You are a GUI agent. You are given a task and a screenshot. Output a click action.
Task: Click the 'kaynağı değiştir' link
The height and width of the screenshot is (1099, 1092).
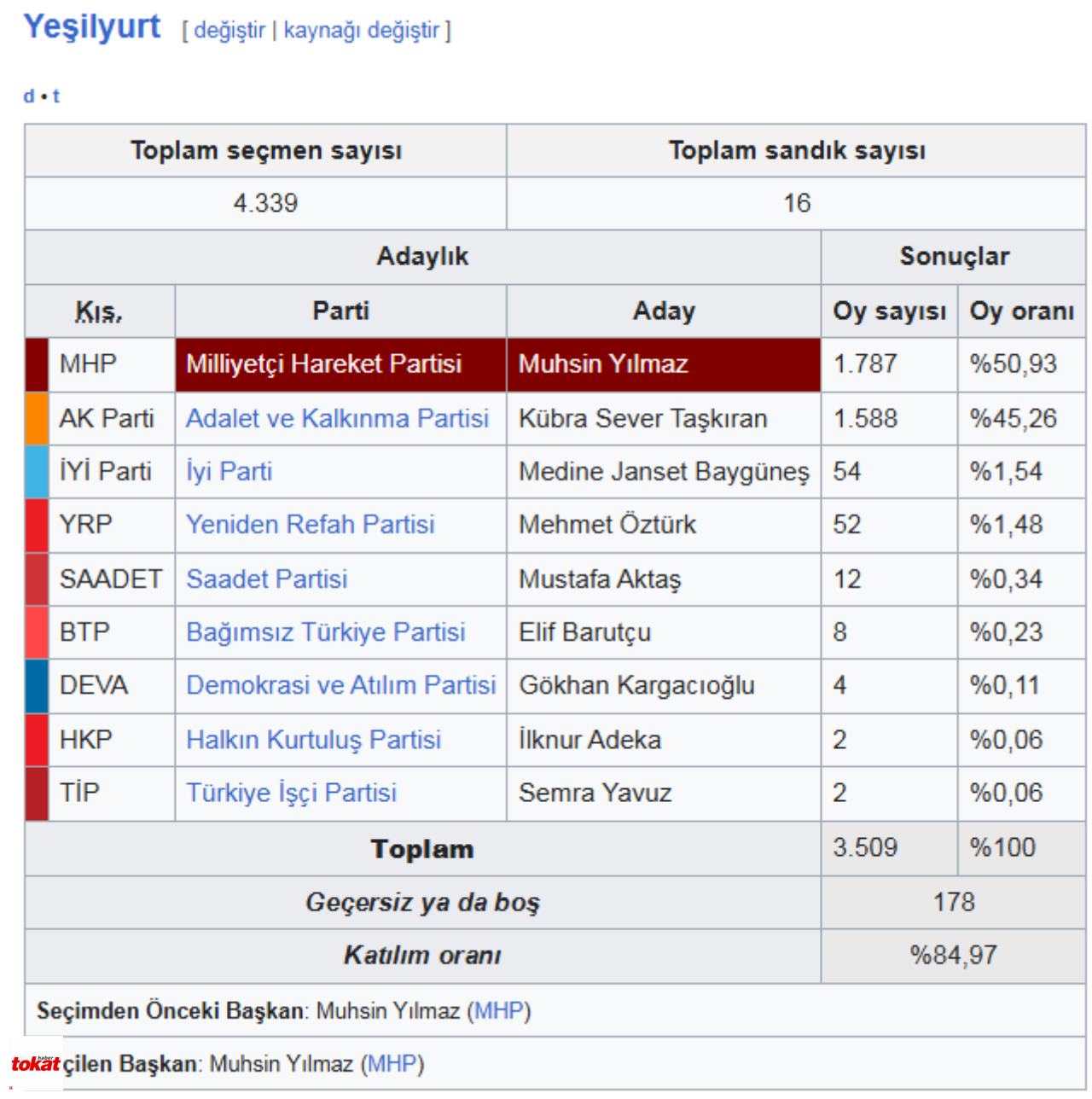click(x=362, y=31)
